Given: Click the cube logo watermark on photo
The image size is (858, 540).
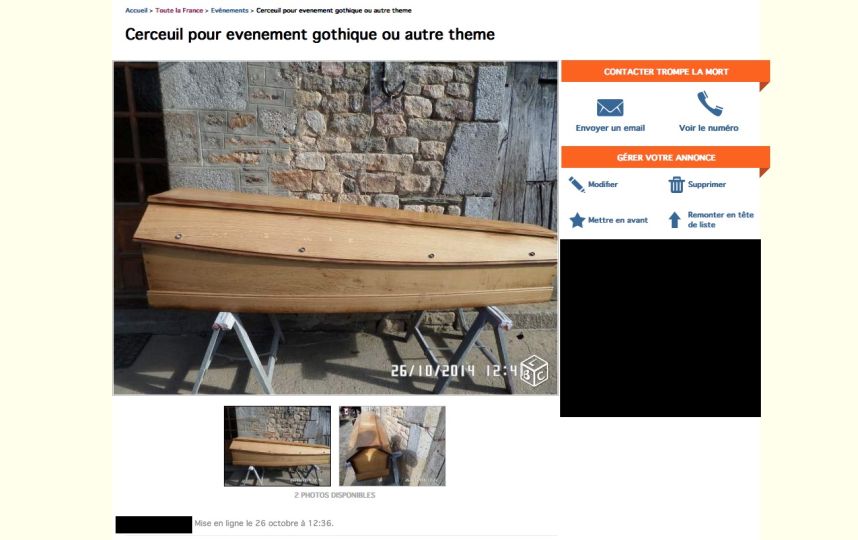Looking at the screenshot, I should (x=534, y=371).
